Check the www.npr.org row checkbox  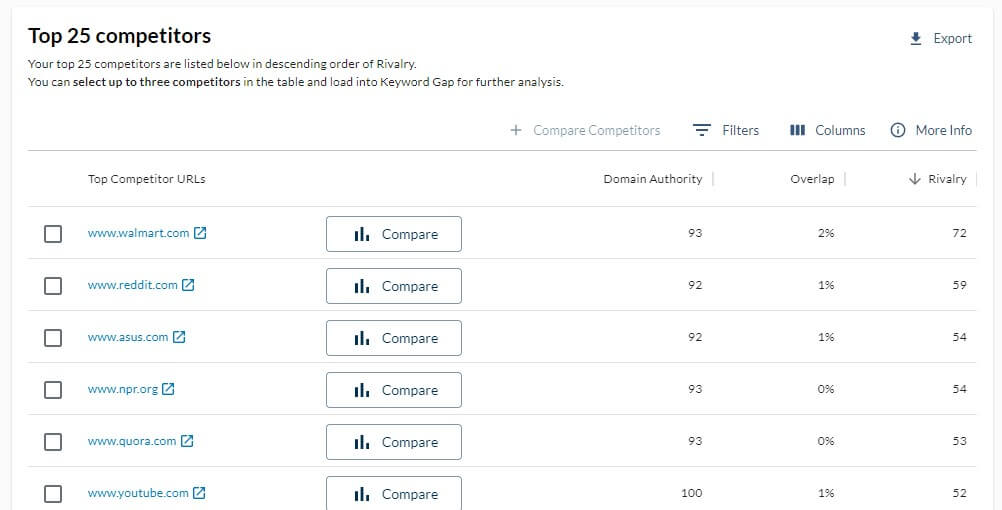[x=53, y=390]
